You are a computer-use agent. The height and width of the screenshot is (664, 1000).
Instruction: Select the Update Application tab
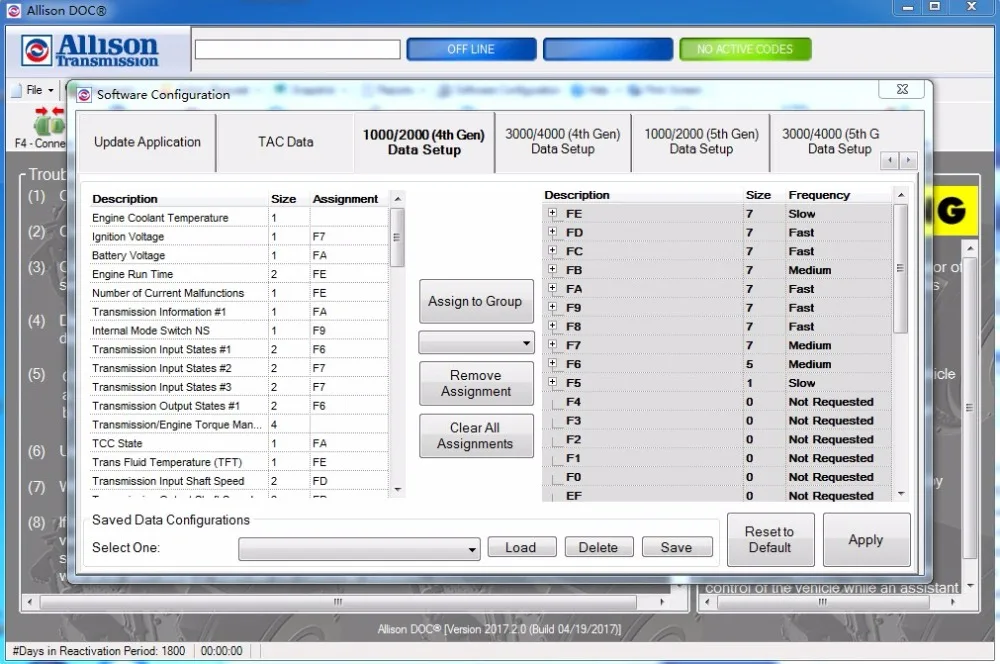(x=146, y=142)
